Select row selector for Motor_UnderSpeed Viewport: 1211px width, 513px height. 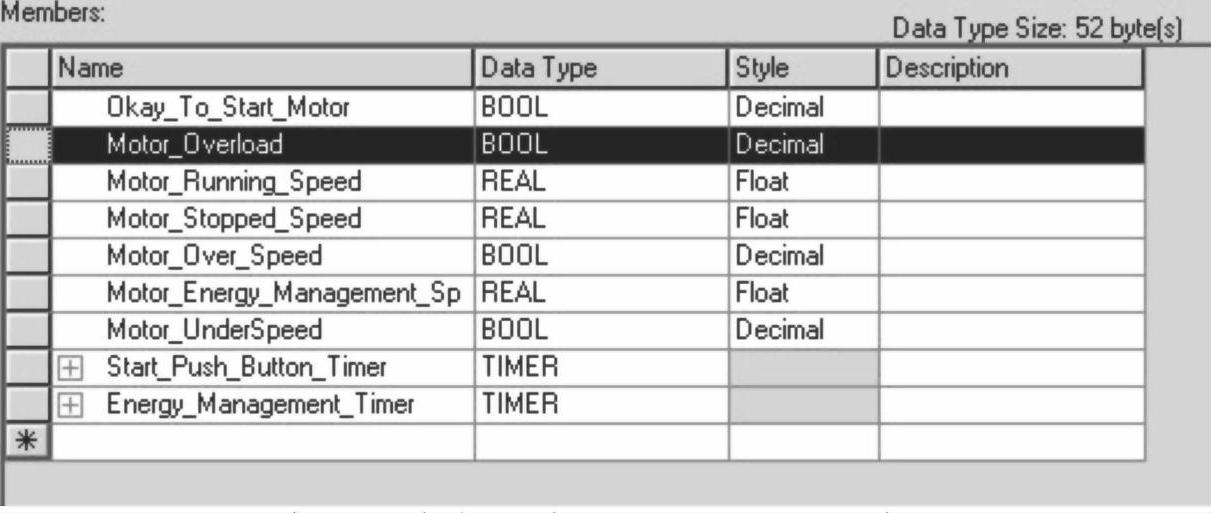coord(26,330)
